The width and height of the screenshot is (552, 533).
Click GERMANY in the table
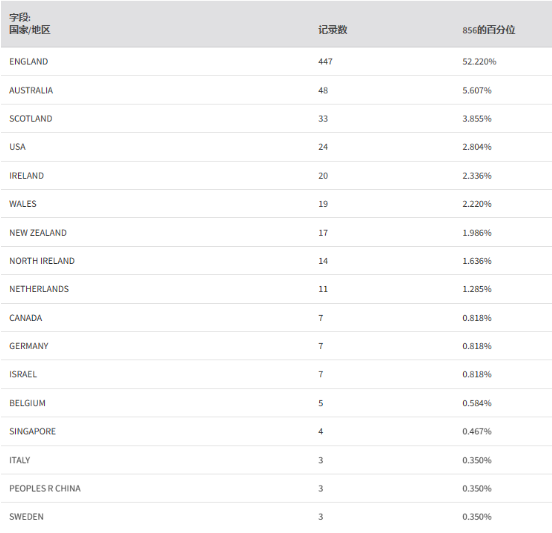[29, 346]
